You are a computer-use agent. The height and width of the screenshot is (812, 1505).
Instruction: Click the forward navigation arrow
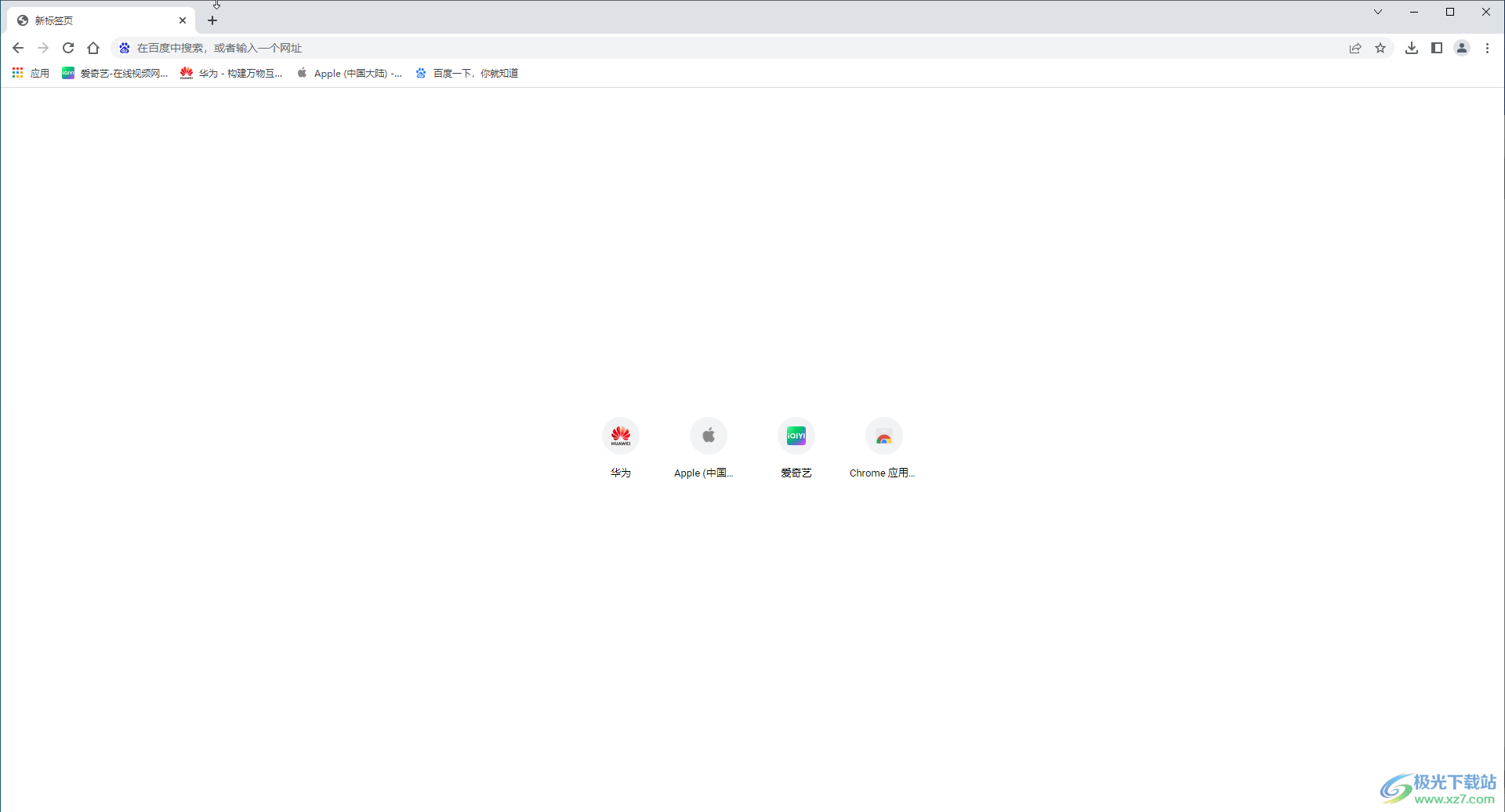click(x=43, y=48)
